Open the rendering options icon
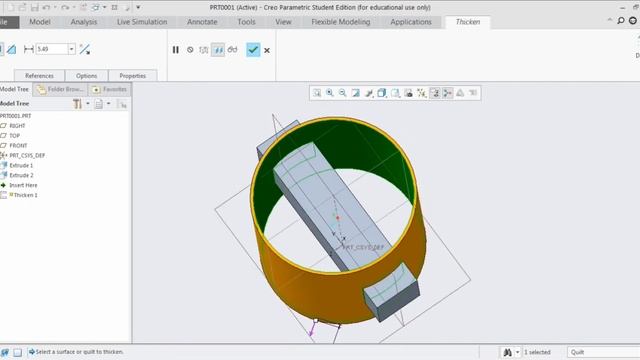The image size is (640, 360). (369, 93)
